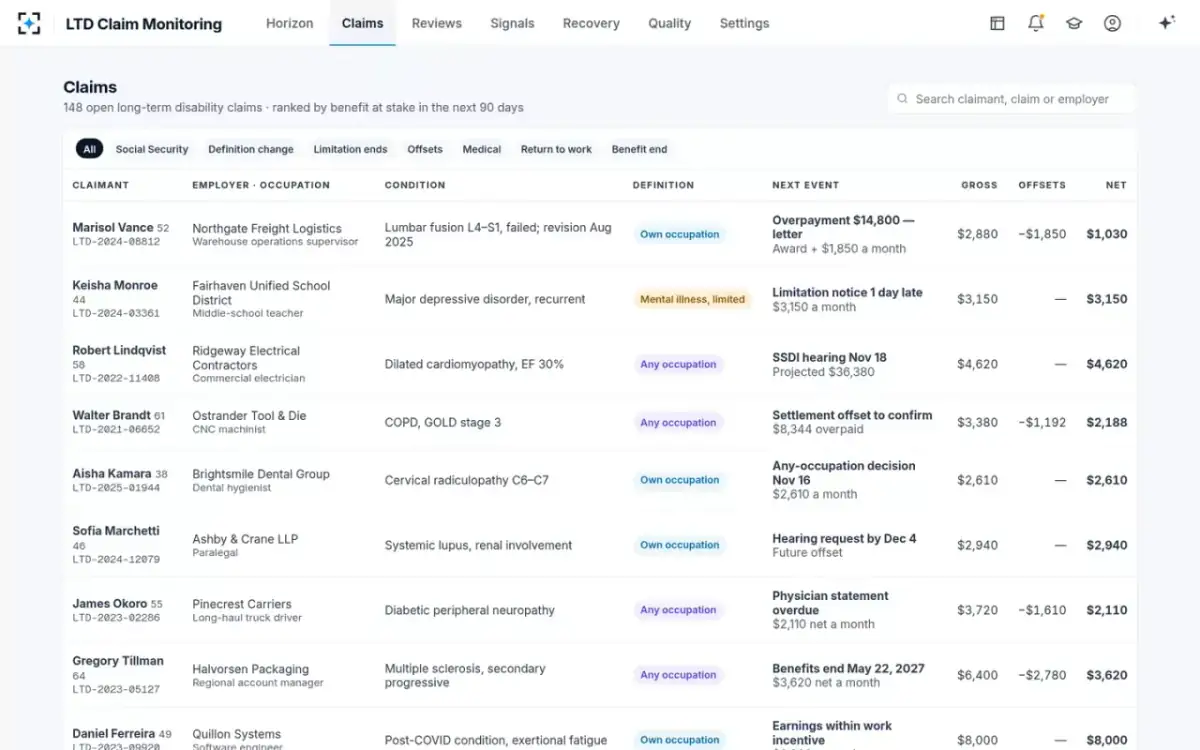Screen dimensions: 1200x750
Task: Sort by Condition column header
Action: [x=415, y=185]
